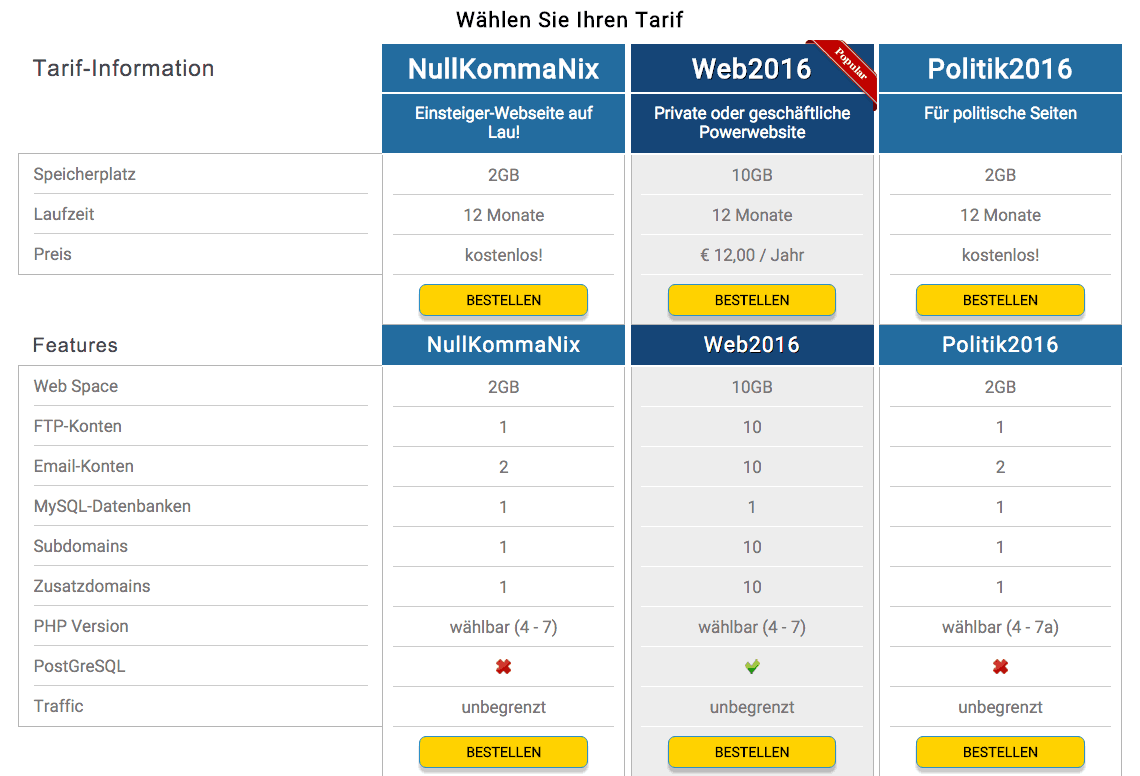Order Politik2016 using BESTELLEN below the Preis row

[1000, 300]
